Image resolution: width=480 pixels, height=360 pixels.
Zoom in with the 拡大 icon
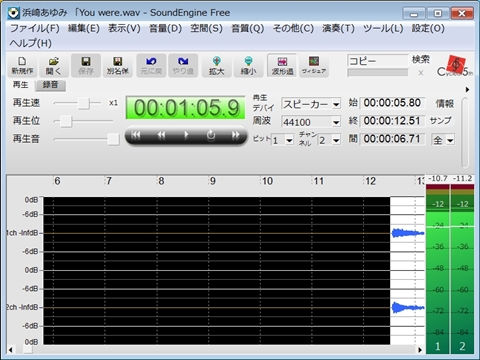[216, 66]
